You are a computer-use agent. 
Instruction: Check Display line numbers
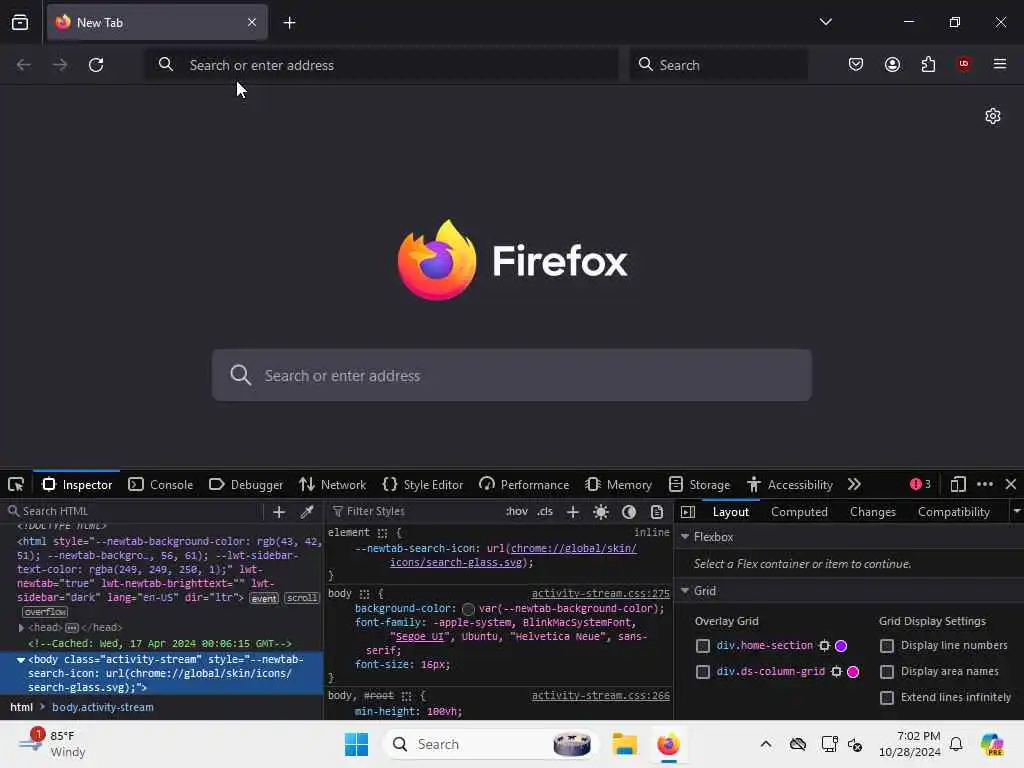point(887,646)
